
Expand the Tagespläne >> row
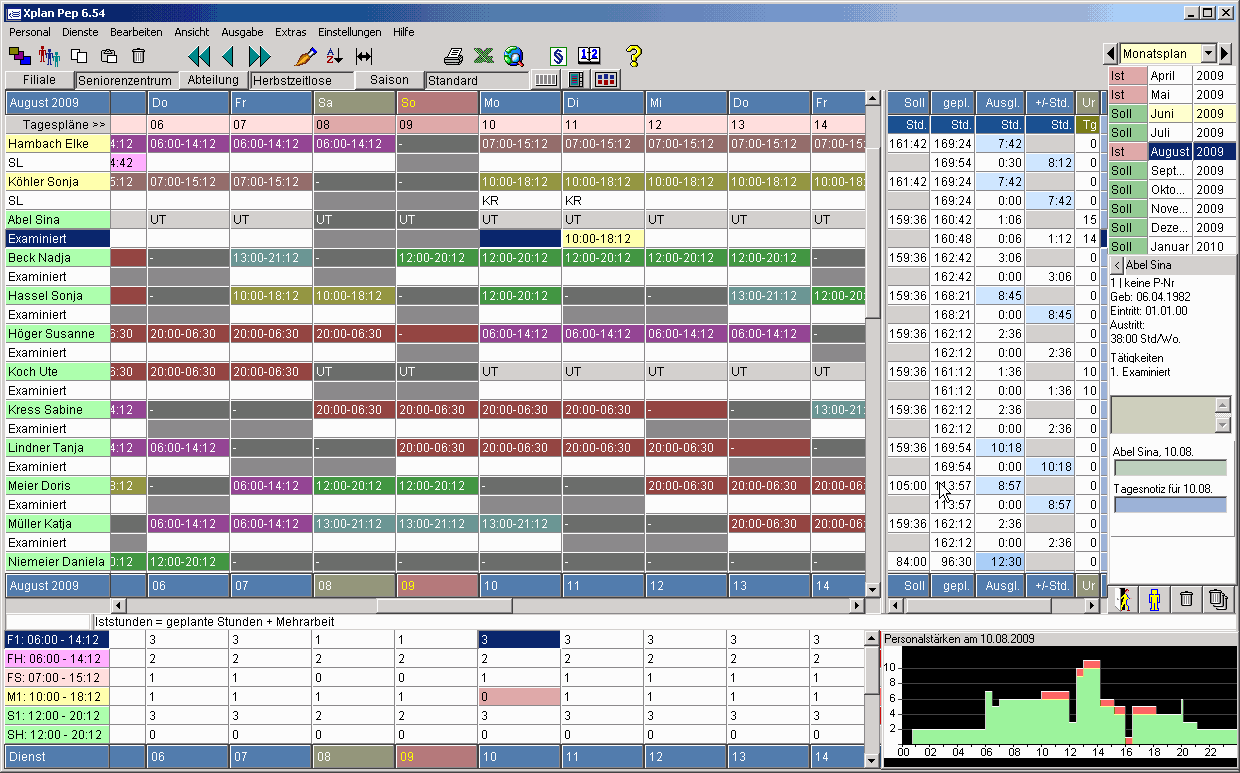coord(57,125)
